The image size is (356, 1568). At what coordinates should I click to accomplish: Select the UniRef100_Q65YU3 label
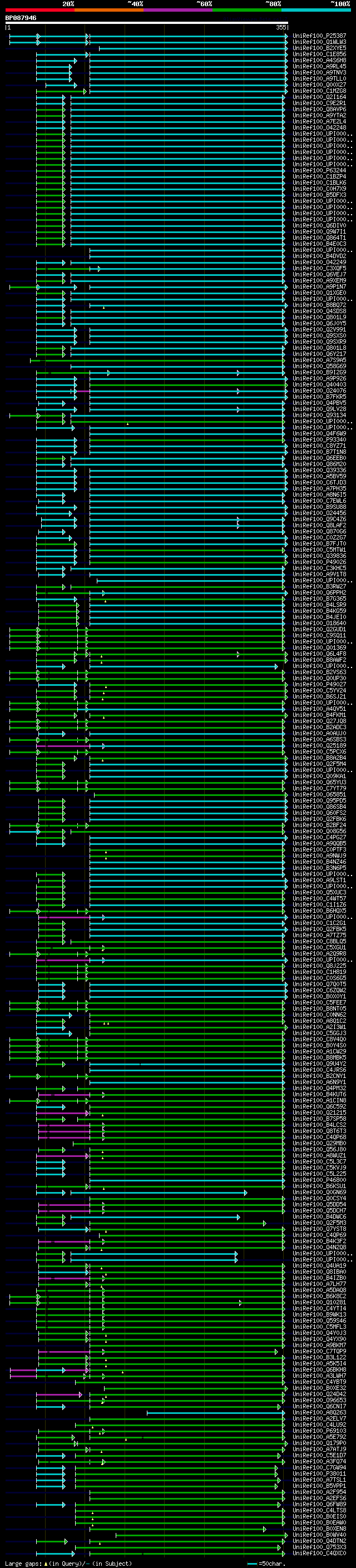(x=319, y=782)
